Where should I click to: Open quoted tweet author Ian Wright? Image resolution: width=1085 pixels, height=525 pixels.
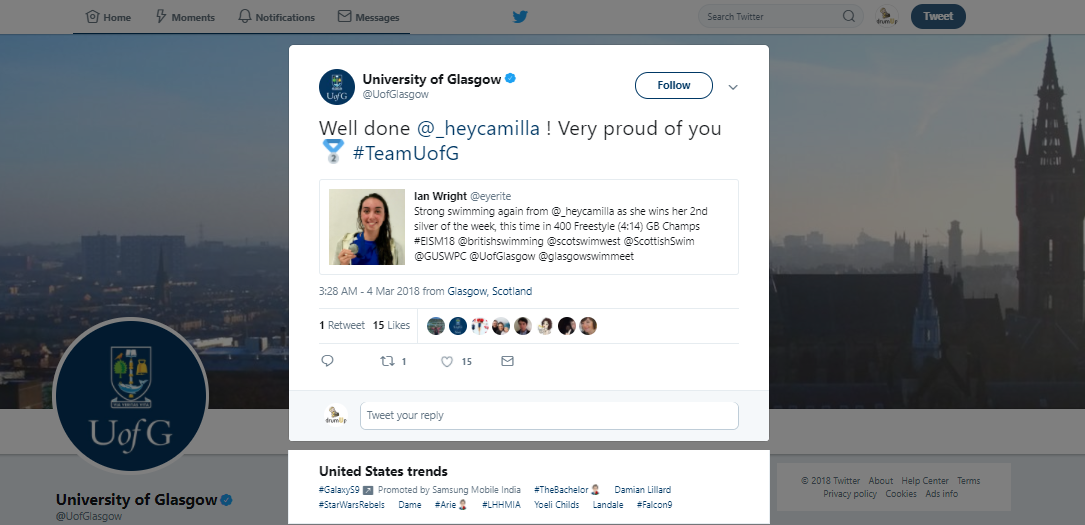coord(440,196)
